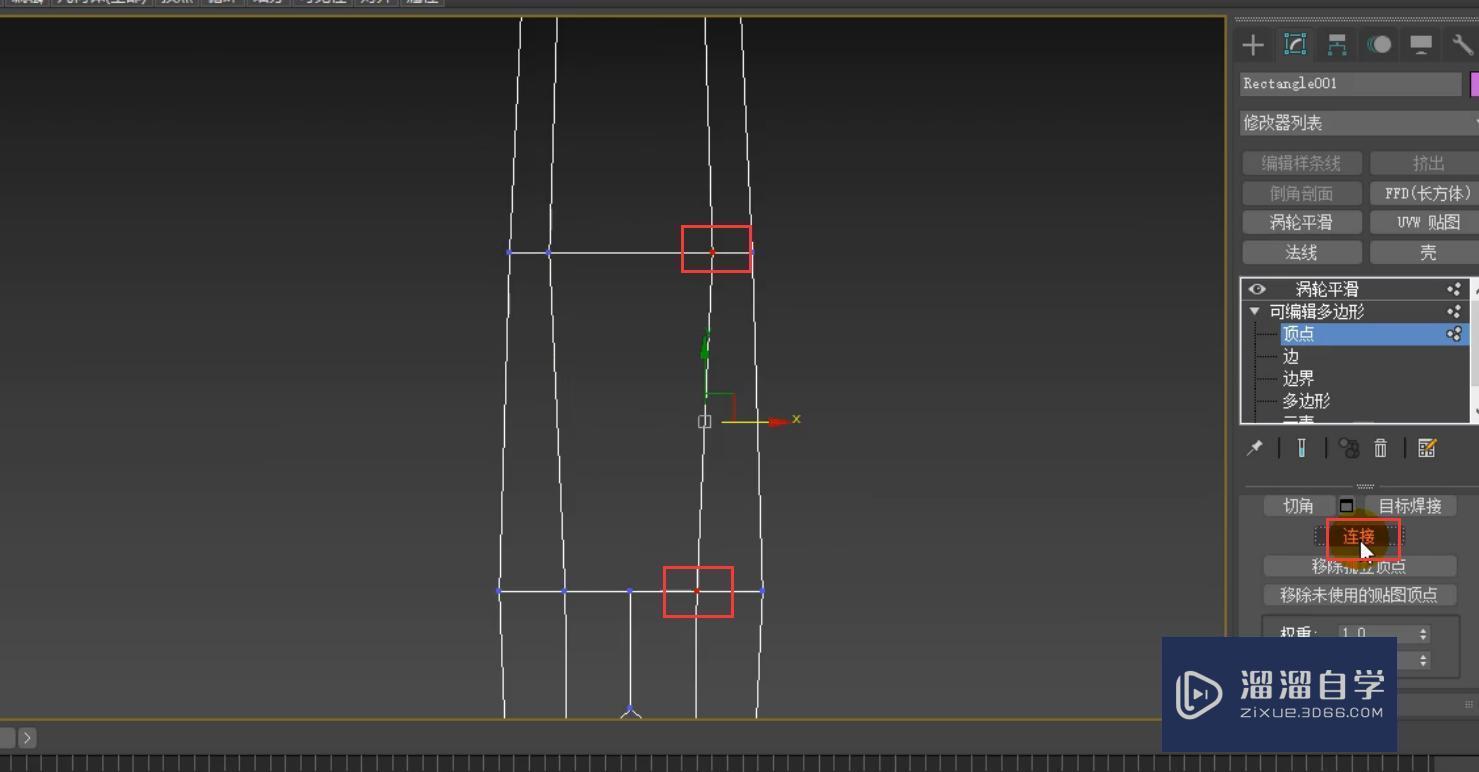
Task: Toggle 涡轮平滑 modifier eye visibility
Action: [x=1257, y=289]
